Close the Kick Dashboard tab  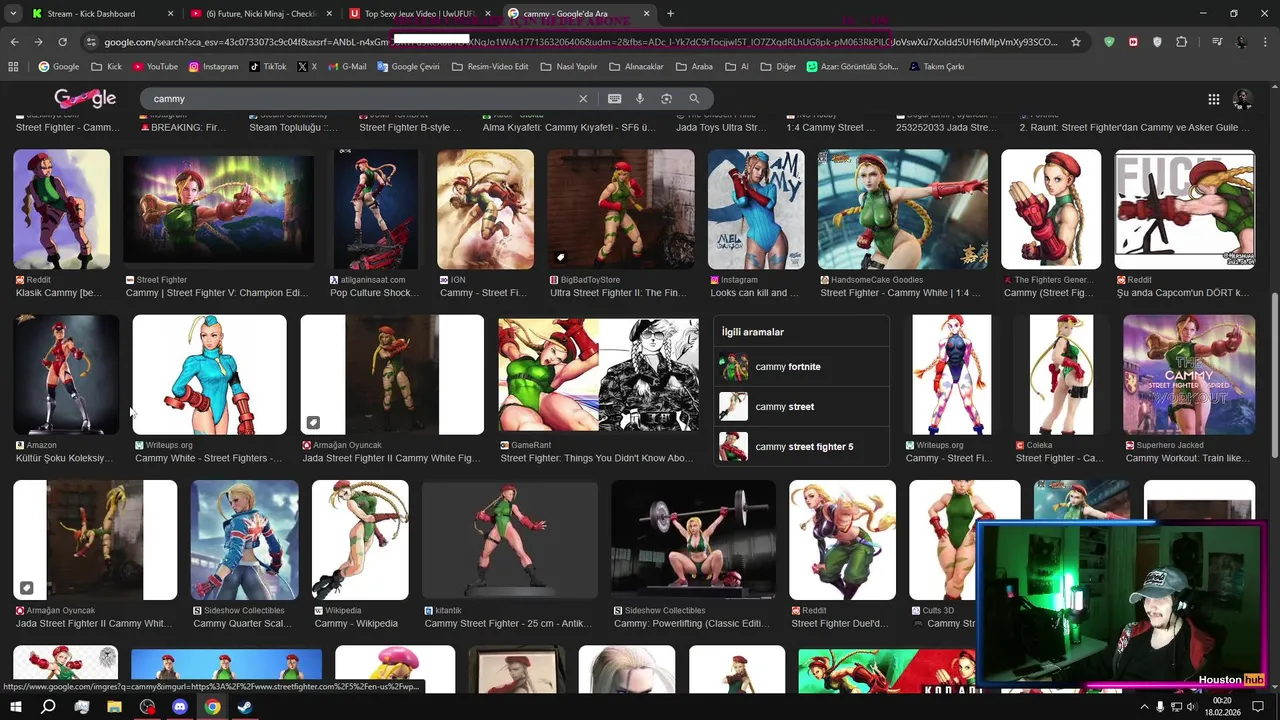[x=170, y=14]
